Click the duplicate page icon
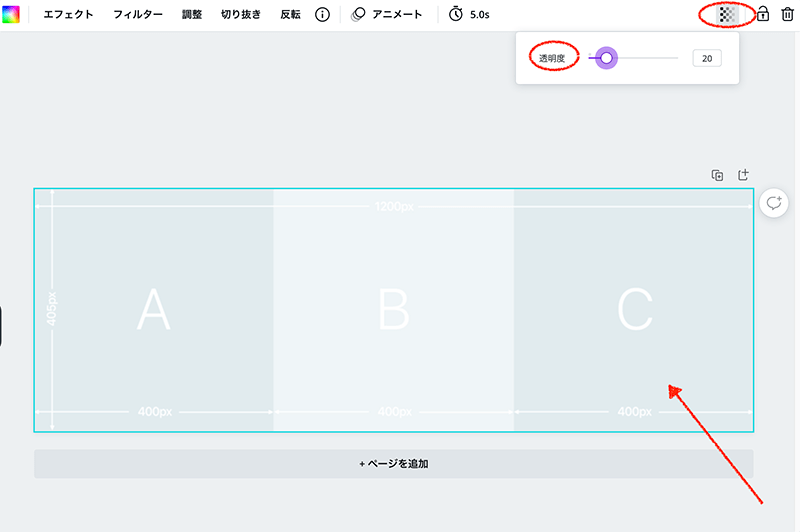Screen dimensions: 800x532 pos(717,175)
